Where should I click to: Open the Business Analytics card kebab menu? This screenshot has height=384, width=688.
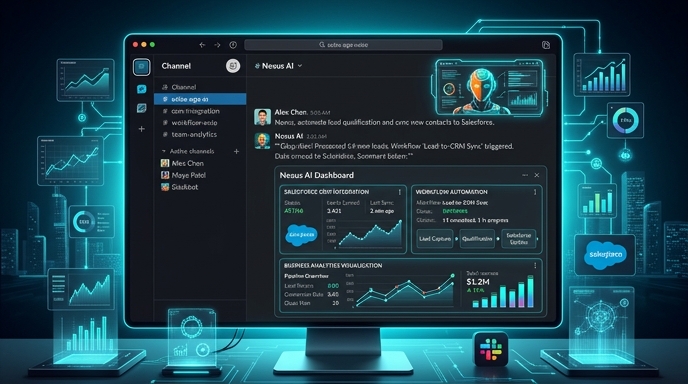point(535,266)
